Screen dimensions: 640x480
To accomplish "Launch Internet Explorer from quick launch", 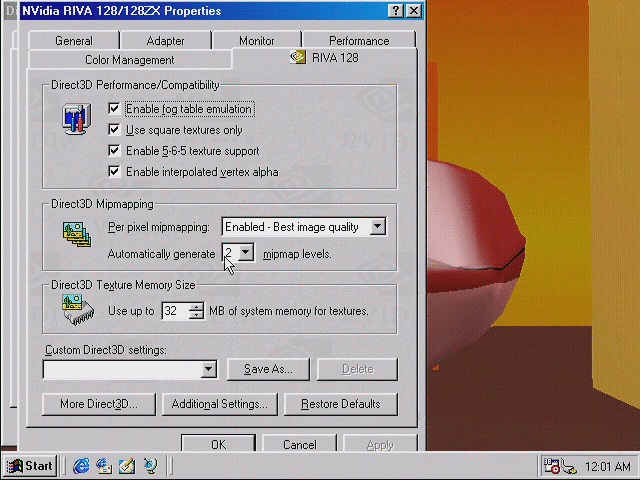I will (81, 466).
